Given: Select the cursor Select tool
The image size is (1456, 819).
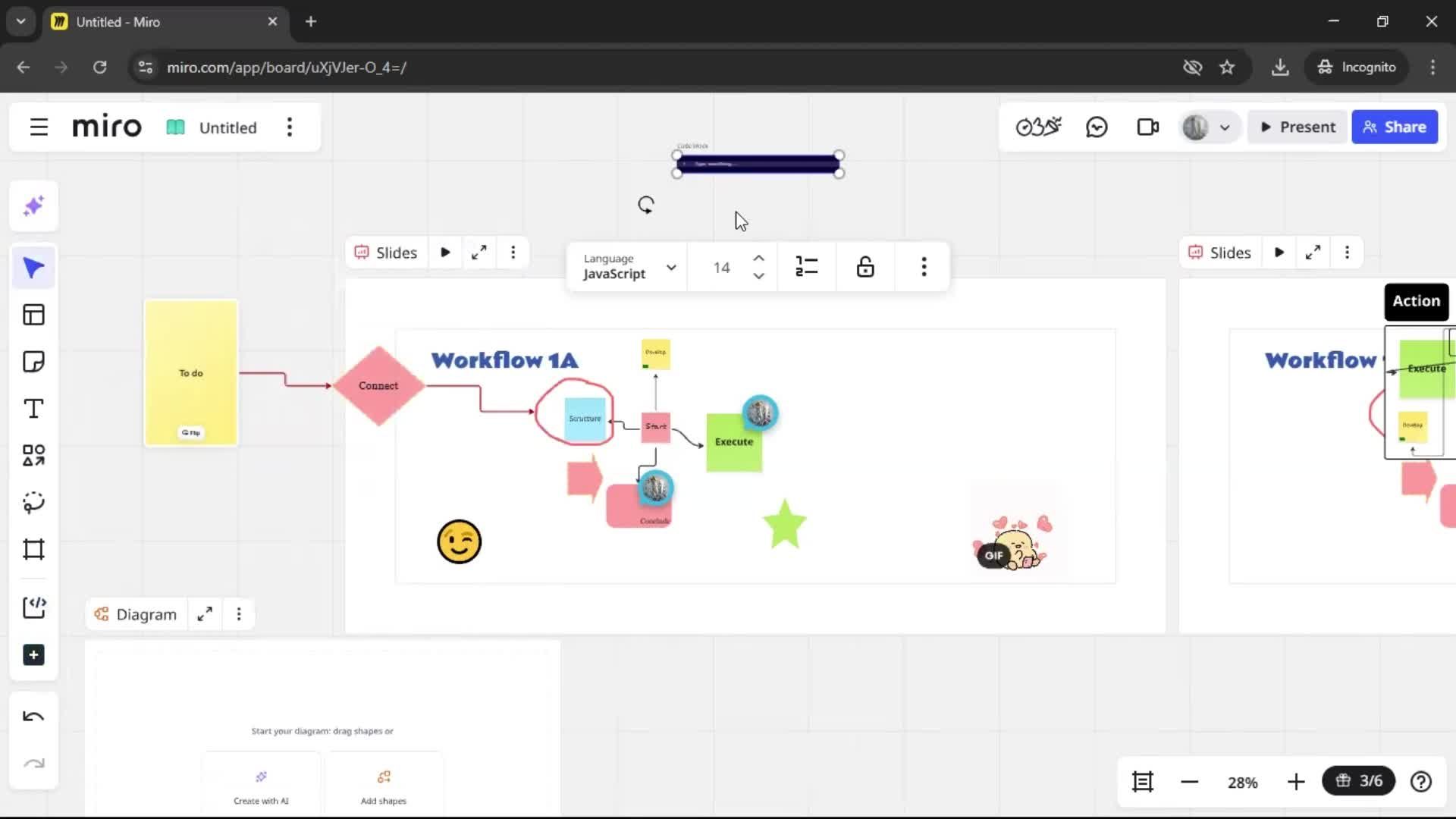Looking at the screenshot, I should pos(33,268).
